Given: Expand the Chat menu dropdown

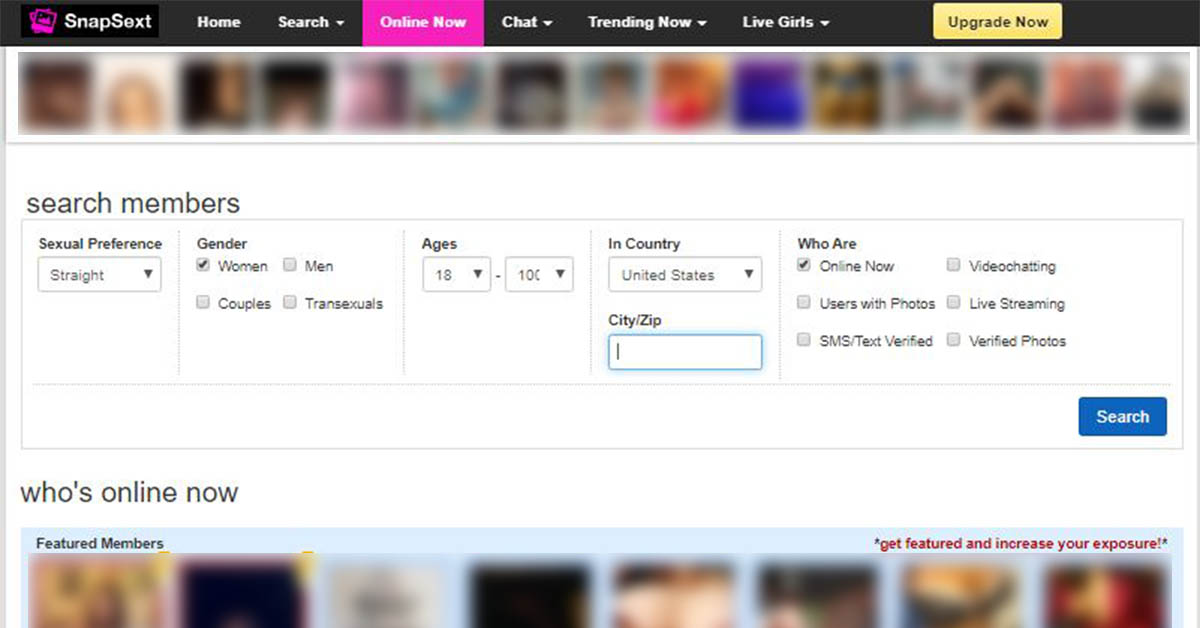Looking at the screenshot, I should click(x=526, y=22).
